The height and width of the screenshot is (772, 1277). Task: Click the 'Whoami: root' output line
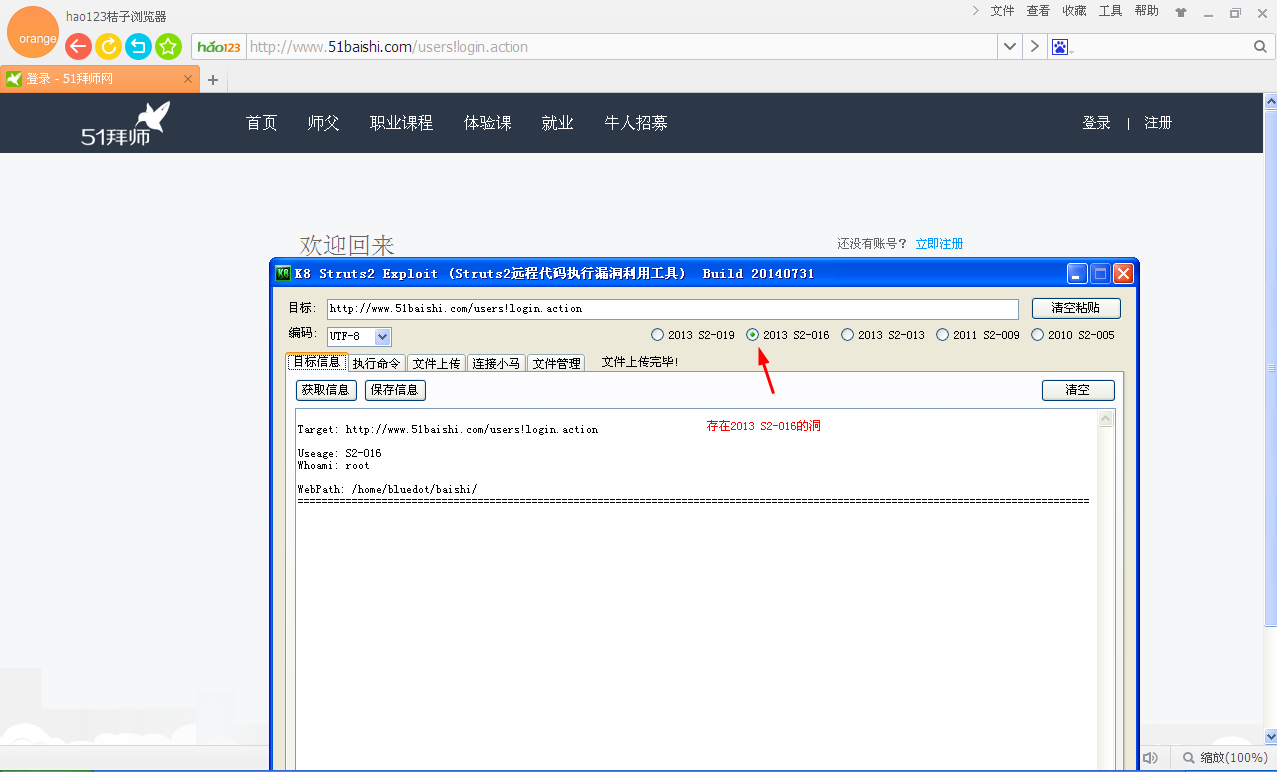coord(333,465)
